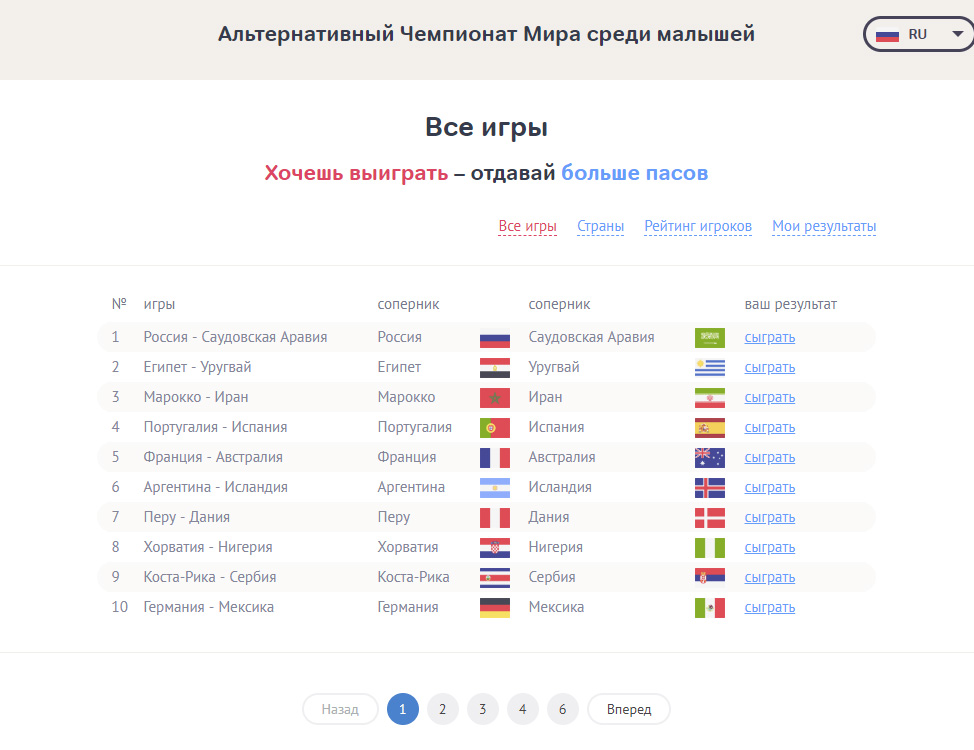Screen dimensions: 974x750
Task: Click the Portugal flag icon
Action: click(x=494, y=428)
